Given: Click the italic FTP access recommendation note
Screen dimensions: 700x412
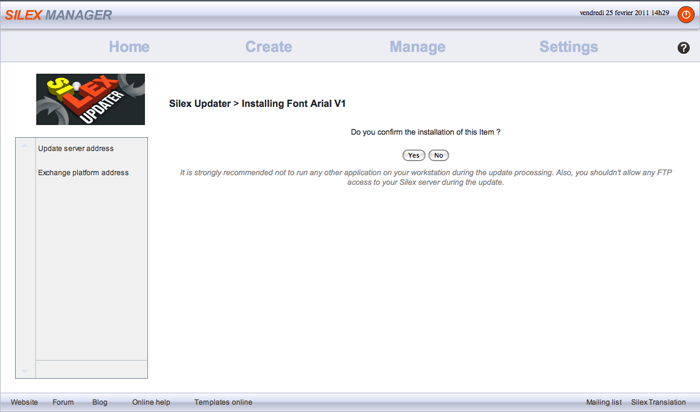Looking at the screenshot, I should pos(425,177).
